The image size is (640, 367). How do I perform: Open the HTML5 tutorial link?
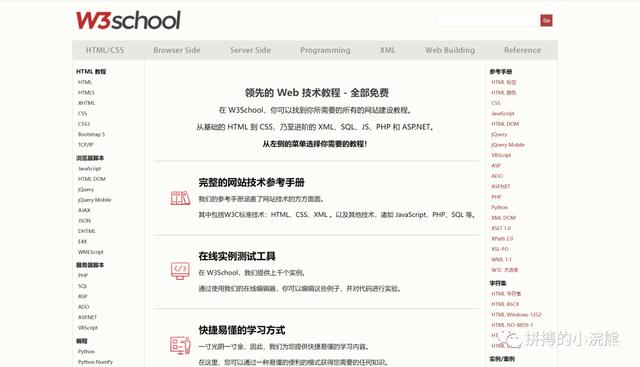pyautogui.click(x=86, y=92)
